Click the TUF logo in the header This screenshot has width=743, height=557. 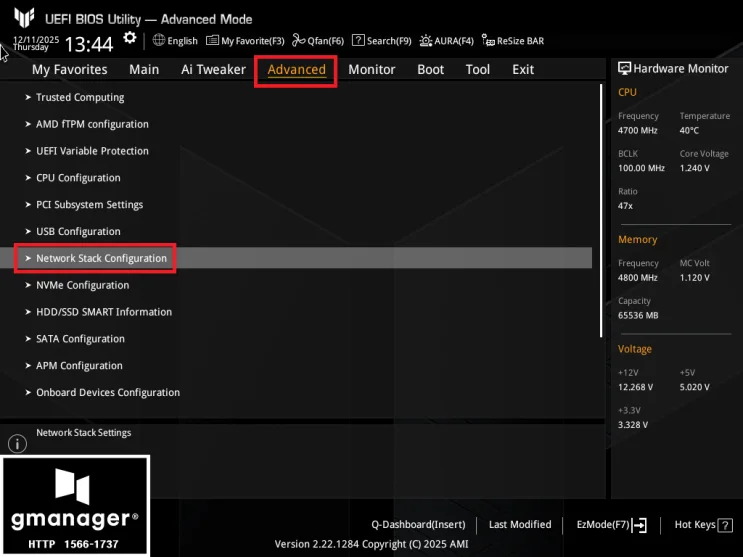pos(24,18)
